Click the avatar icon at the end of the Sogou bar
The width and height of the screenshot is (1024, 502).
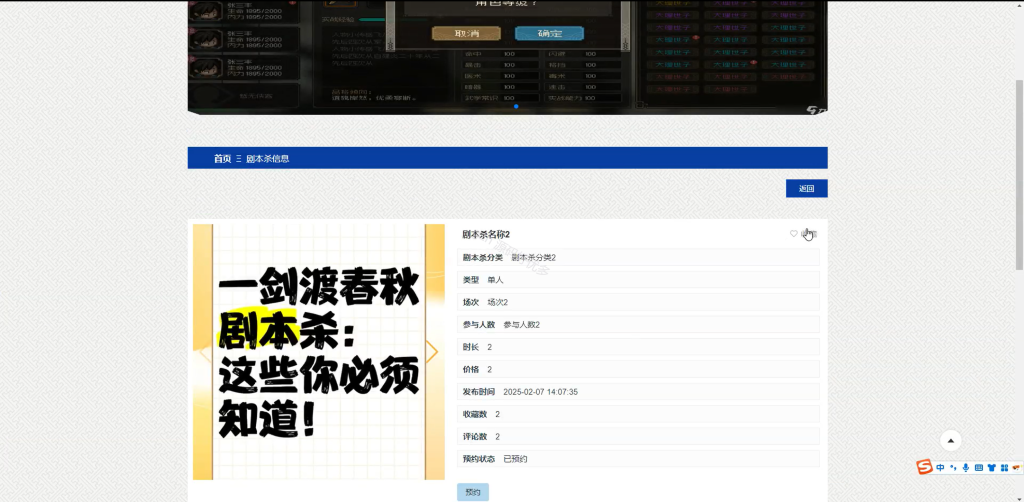point(1016,467)
